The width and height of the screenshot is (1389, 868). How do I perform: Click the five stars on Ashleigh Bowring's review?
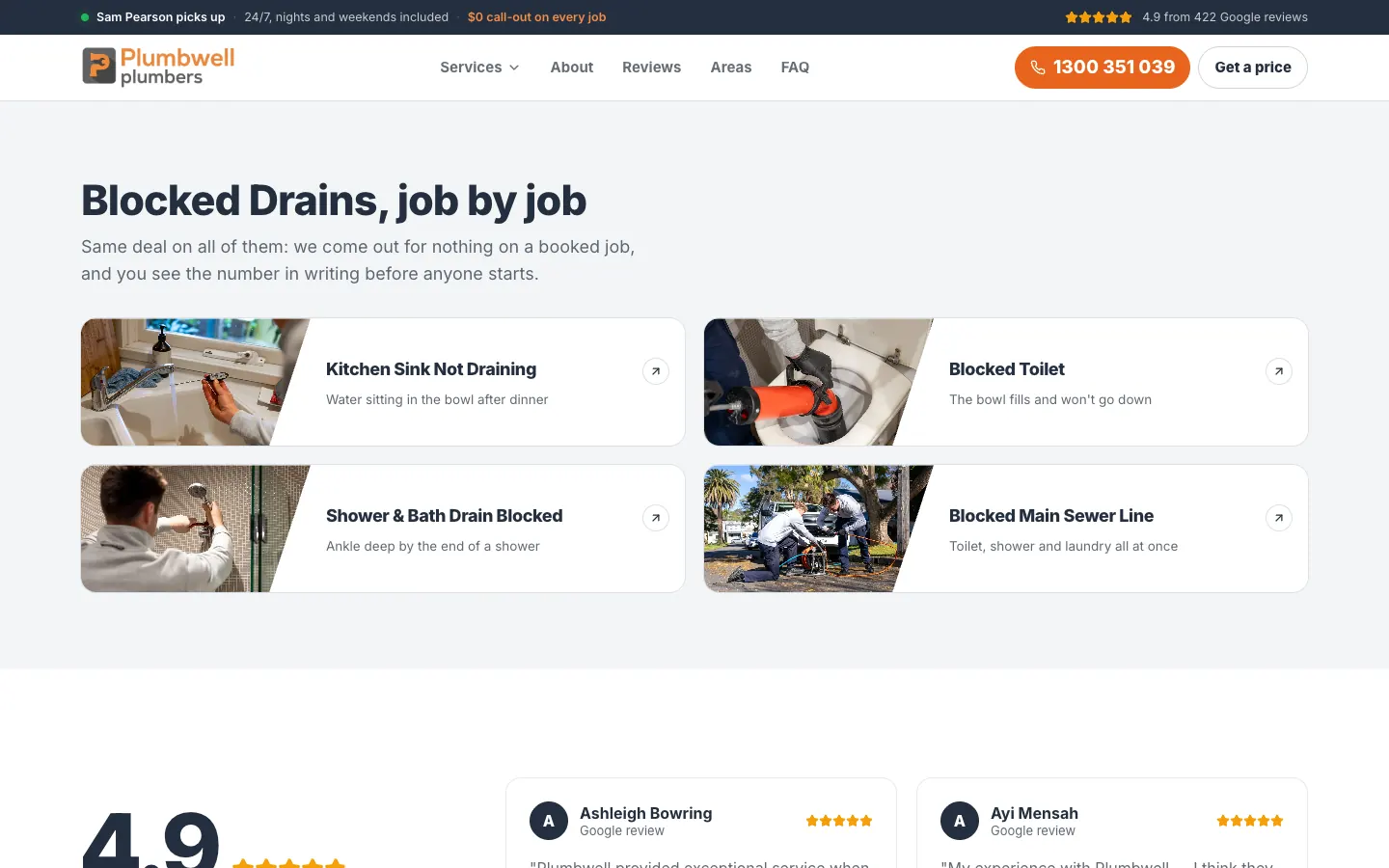point(839,821)
